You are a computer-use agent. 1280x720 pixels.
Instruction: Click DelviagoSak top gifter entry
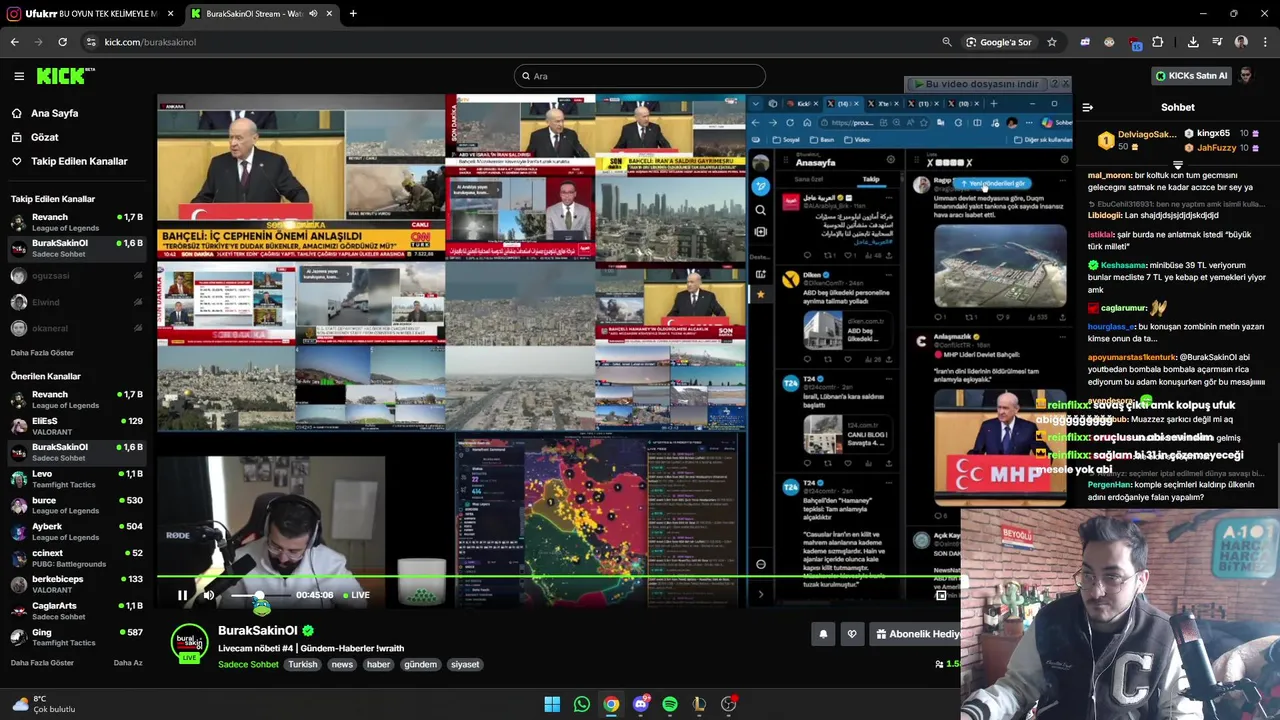1138,140
